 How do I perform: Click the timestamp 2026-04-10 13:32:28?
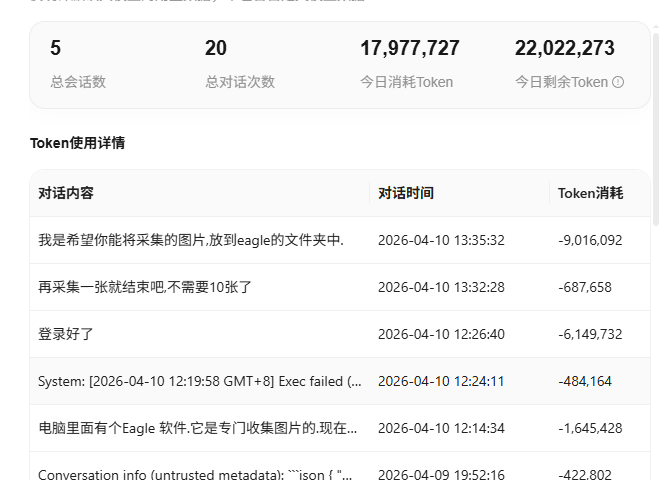tap(441, 287)
